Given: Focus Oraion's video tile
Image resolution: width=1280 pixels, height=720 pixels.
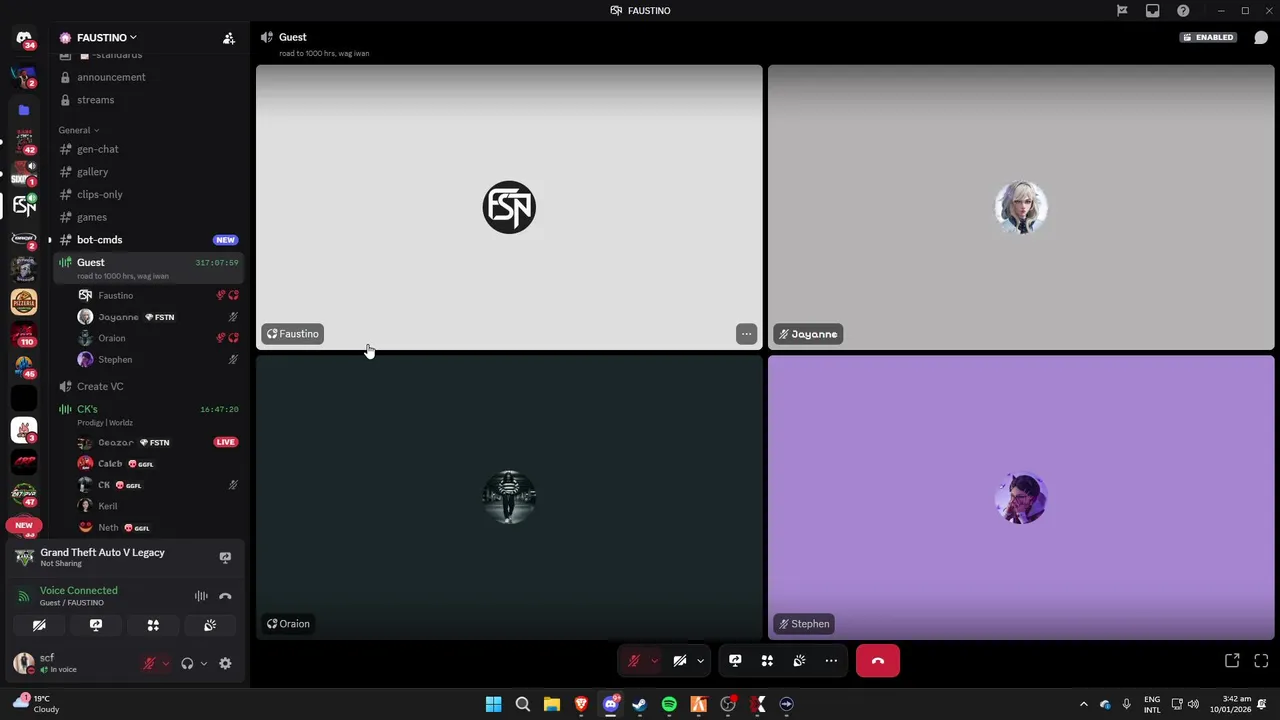Looking at the screenshot, I should [x=509, y=497].
